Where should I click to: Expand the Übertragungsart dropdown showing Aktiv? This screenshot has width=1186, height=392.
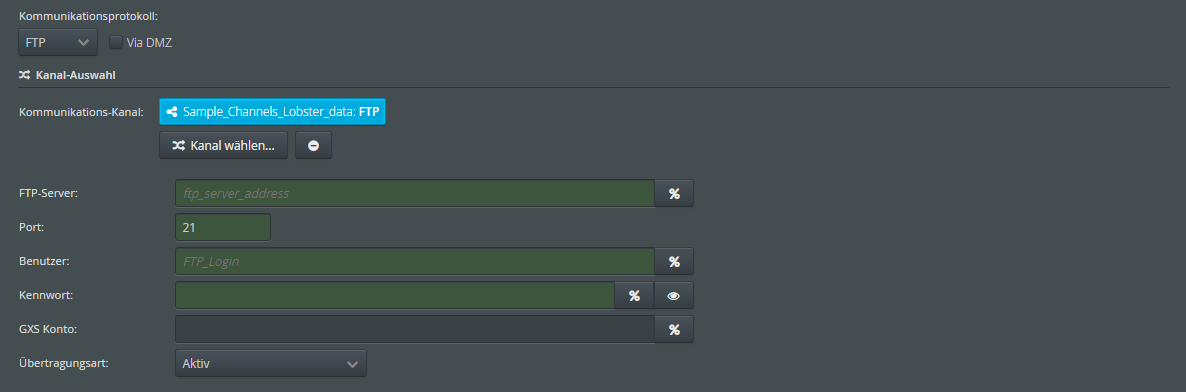(271, 363)
